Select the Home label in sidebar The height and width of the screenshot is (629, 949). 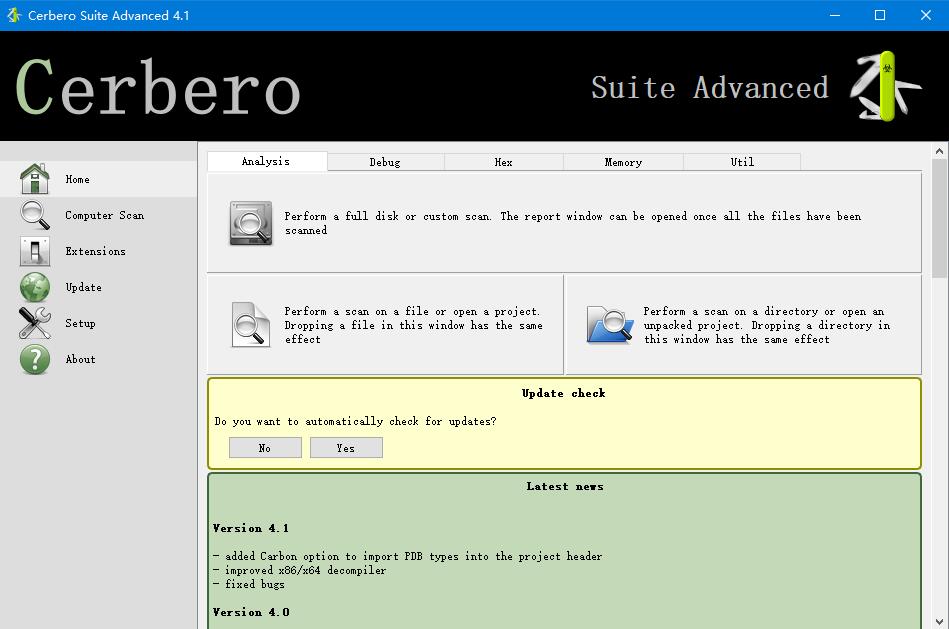point(77,179)
